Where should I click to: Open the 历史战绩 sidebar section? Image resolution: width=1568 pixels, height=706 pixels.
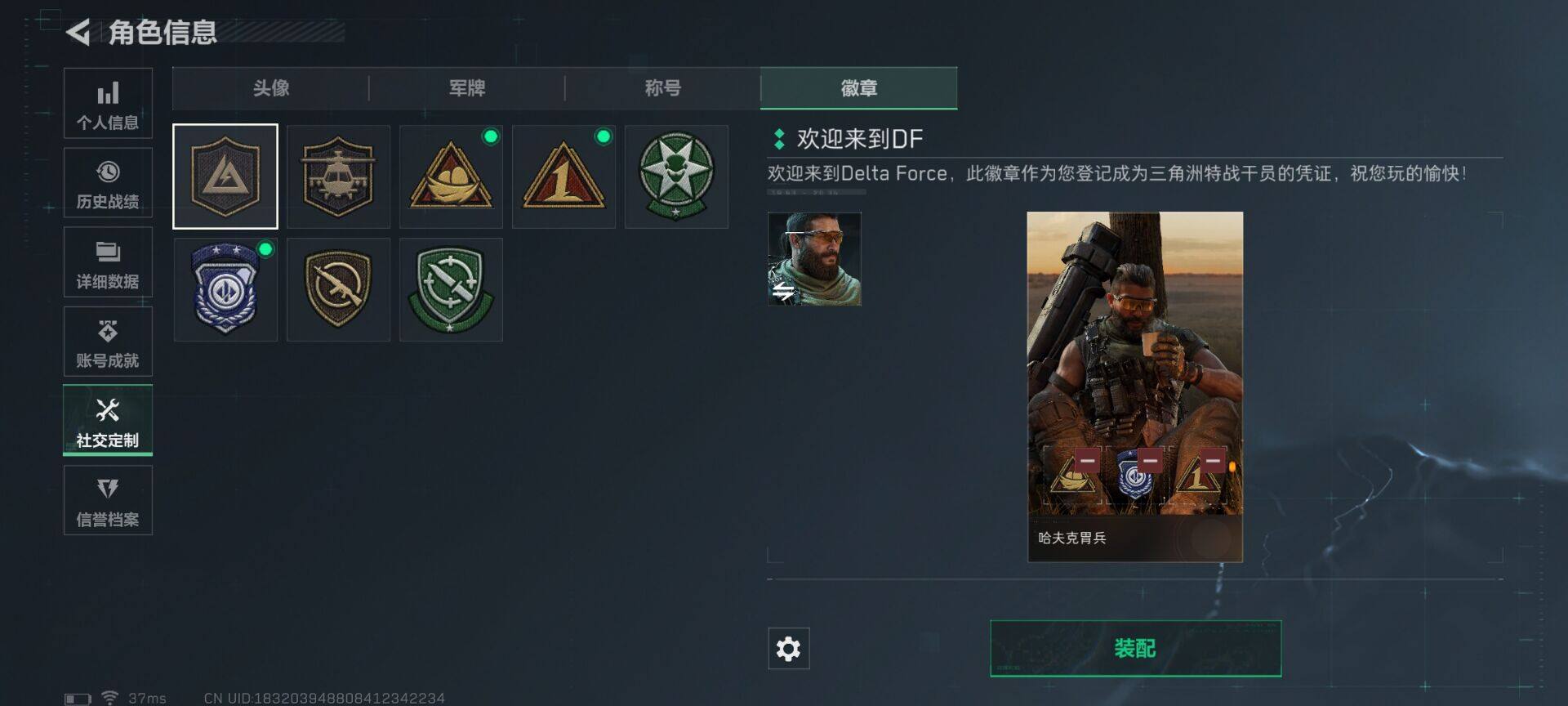pos(108,182)
